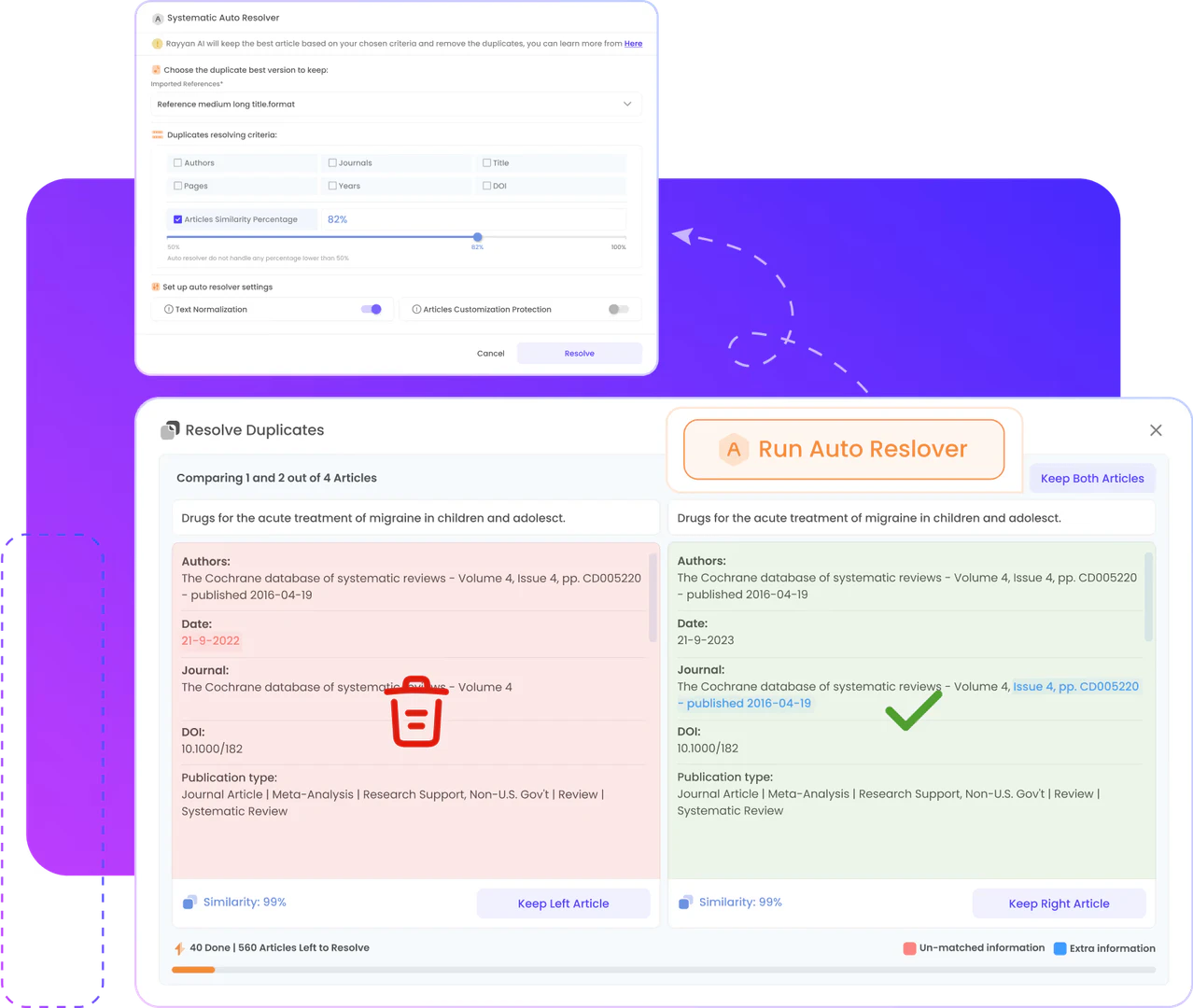Enable Articles Customization Protection toggle
This screenshot has height=1008, width=1193.
point(618,310)
